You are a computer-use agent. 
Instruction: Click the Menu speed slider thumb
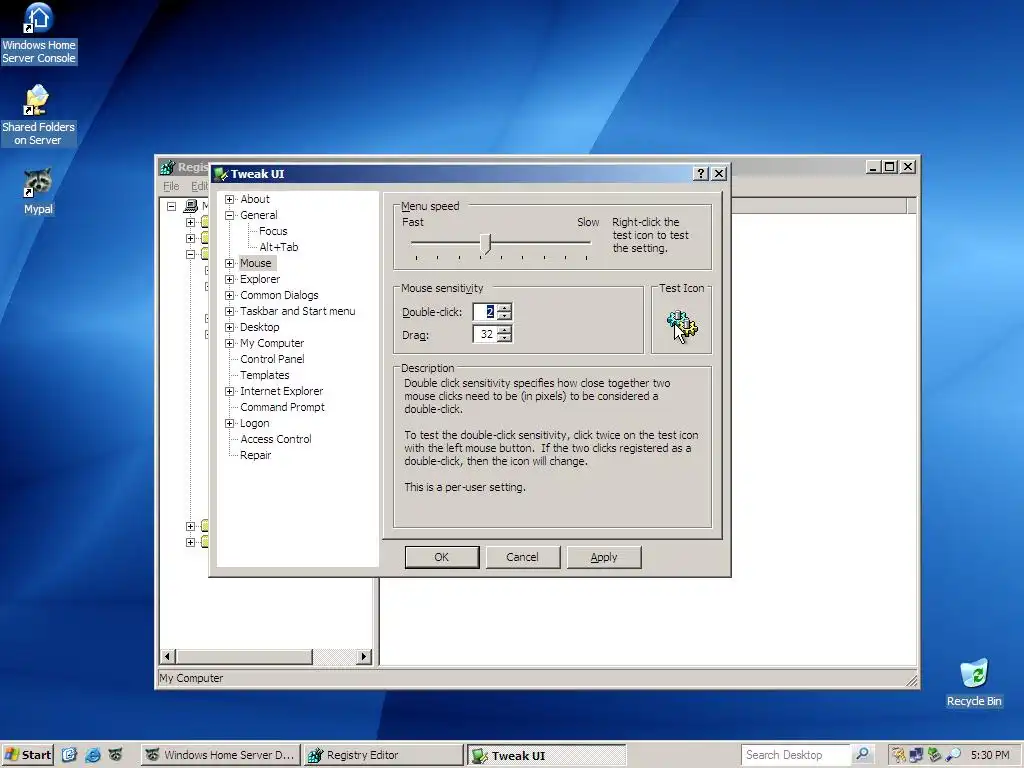(485, 244)
